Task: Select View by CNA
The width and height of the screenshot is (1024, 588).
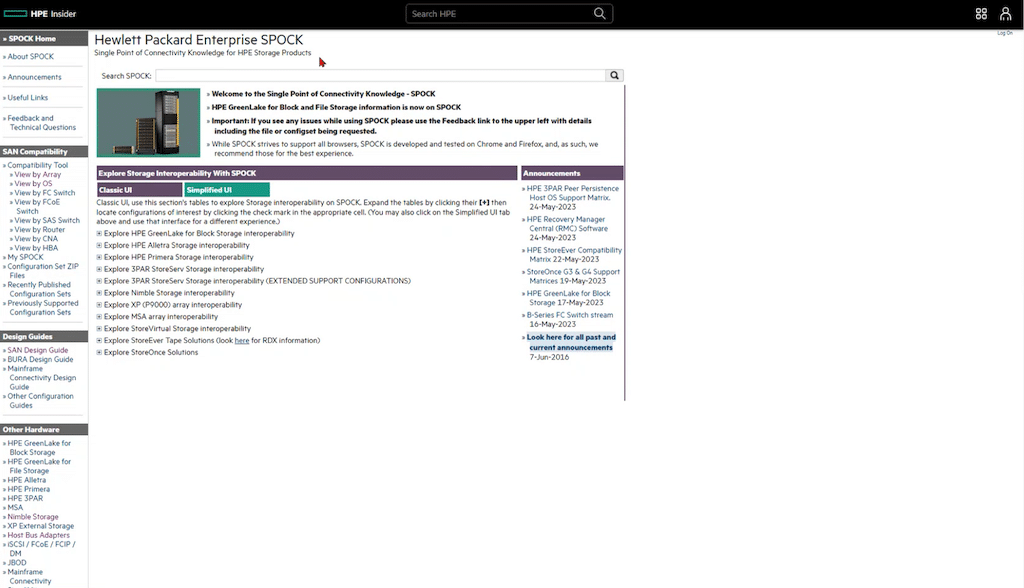Action: pos(36,238)
